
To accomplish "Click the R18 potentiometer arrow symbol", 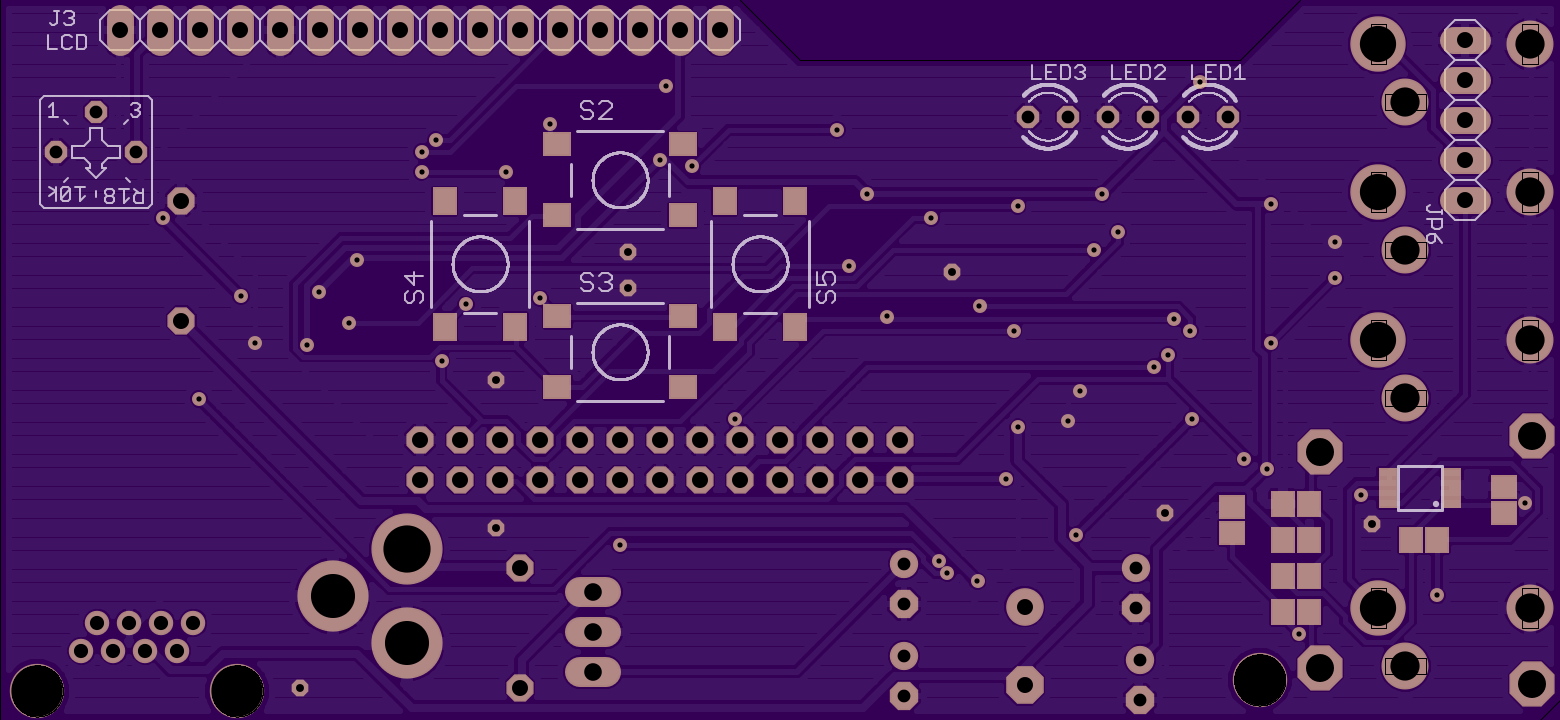I will tap(96, 154).
